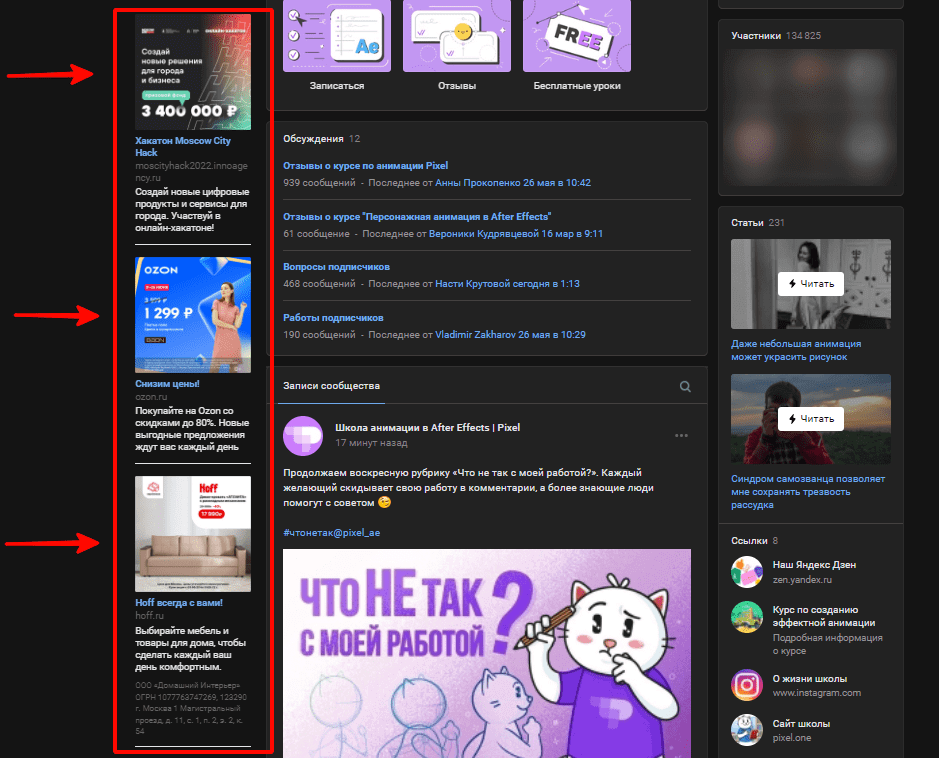
Task: Open the Вопросы подписчиков discussion
Action: point(336,267)
